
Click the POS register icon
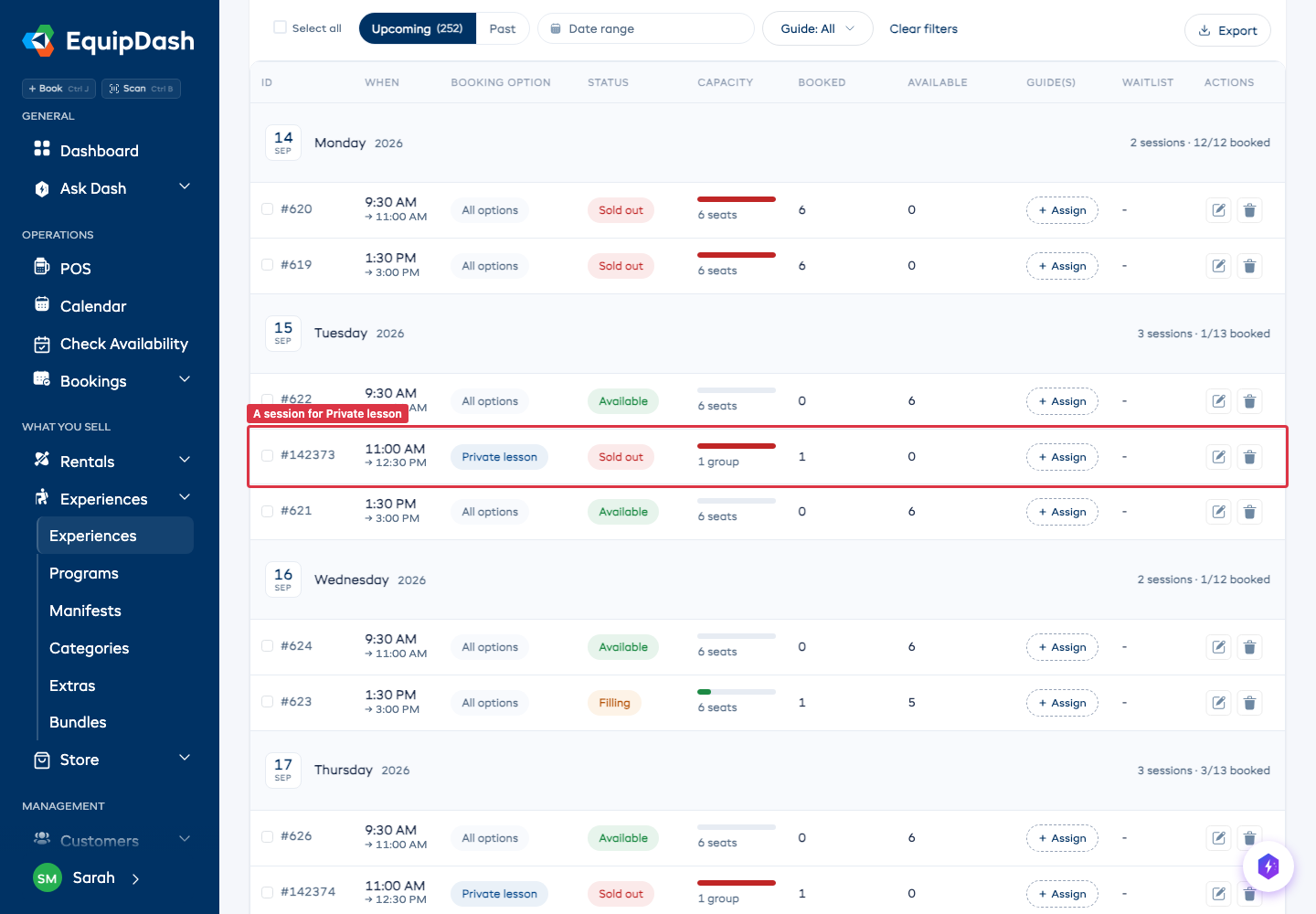coord(42,266)
